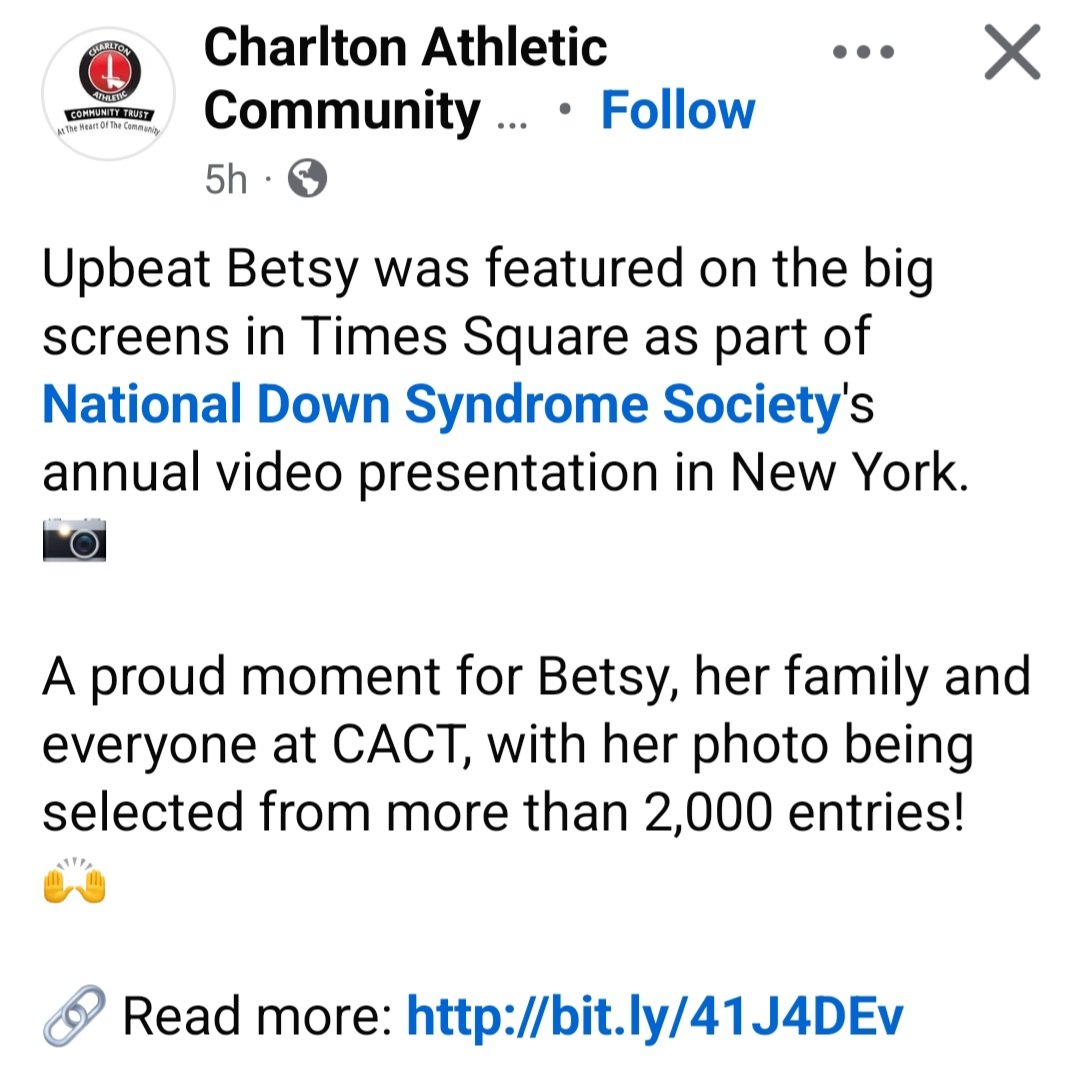Screen dimensions: 1077x1077
Task: Click the 'screens in Times Square' text line
Action: 456,337
